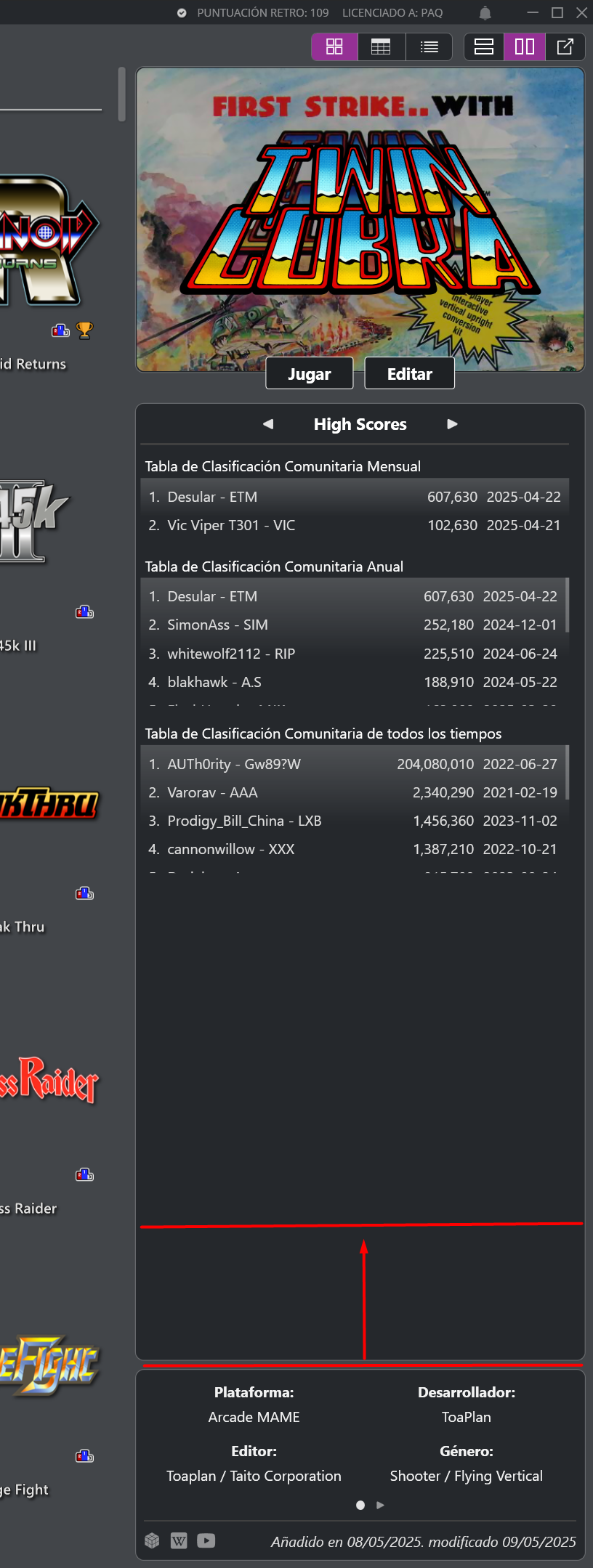Viewport: 593px width, 1568px height.
Task: Select side-by-side panel layout
Action: pyautogui.click(x=525, y=46)
